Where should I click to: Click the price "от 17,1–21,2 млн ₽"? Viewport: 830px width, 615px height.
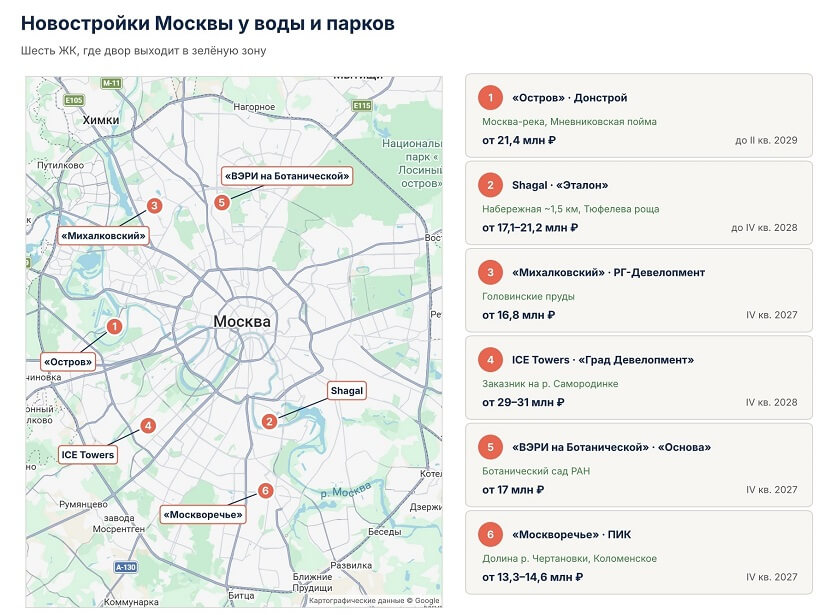530,228
